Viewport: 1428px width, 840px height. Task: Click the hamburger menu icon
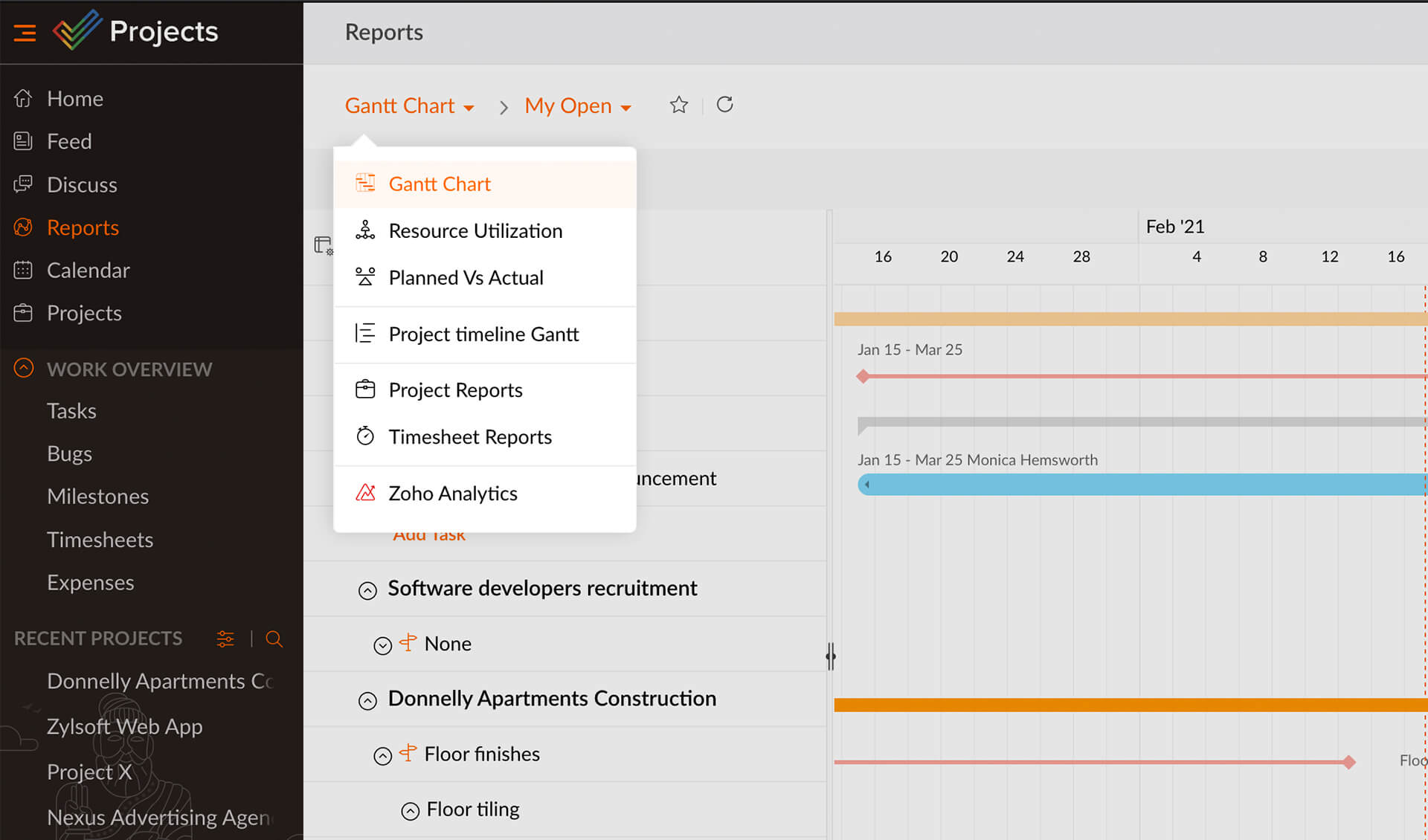[25, 32]
